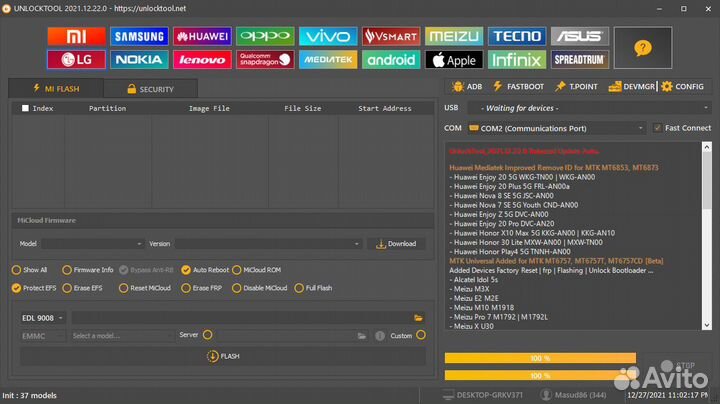Choose the Qualcomm Snapdragon tile
720x404 pixels.
[x=265, y=59]
